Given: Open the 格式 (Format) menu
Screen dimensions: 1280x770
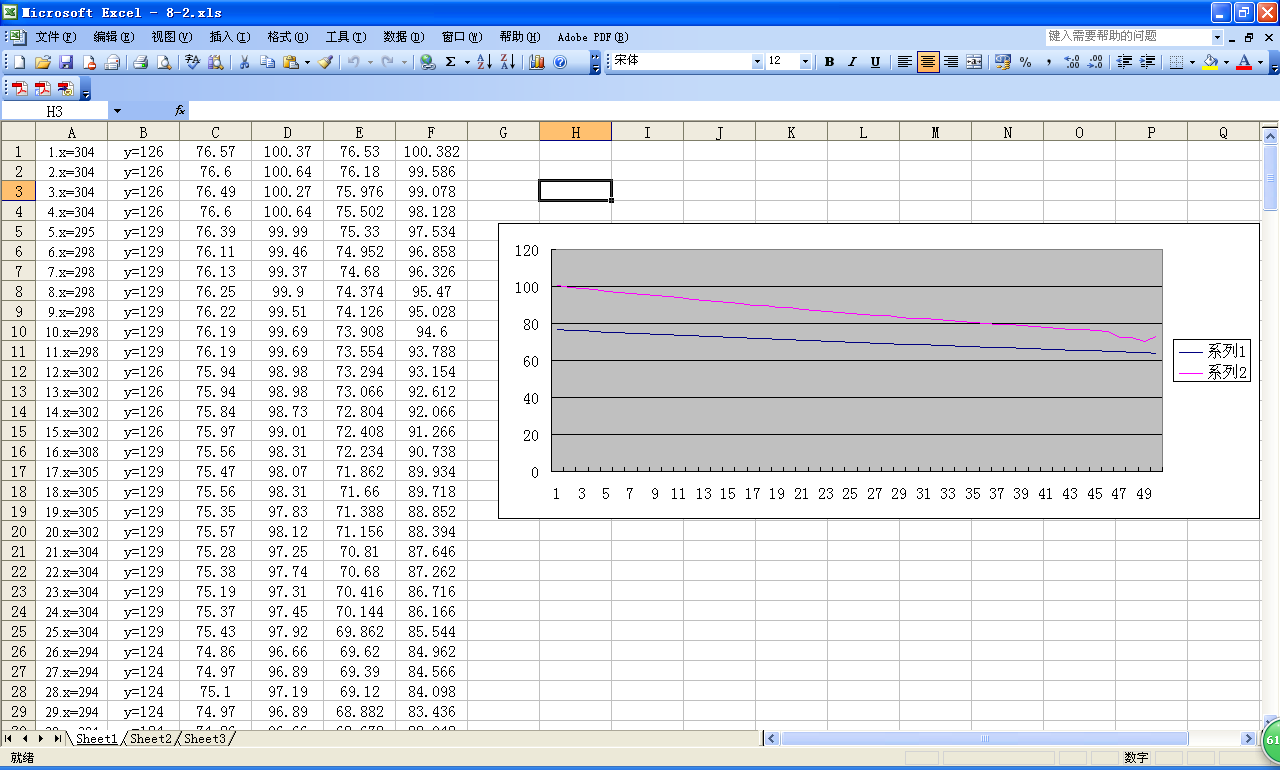Looking at the screenshot, I should click(288, 37).
